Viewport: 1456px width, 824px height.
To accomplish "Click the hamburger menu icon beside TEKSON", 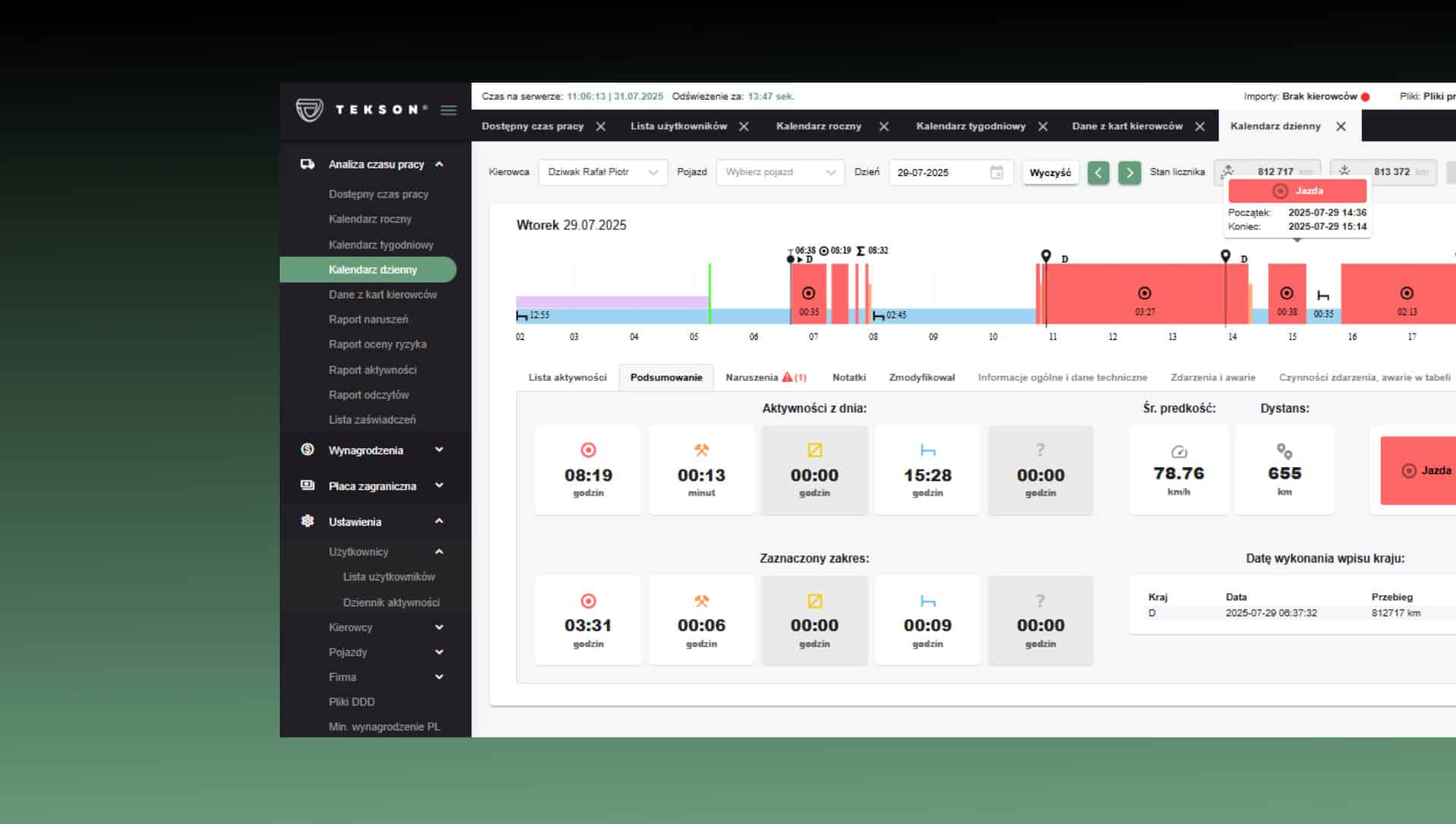I will tap(448, 110).
